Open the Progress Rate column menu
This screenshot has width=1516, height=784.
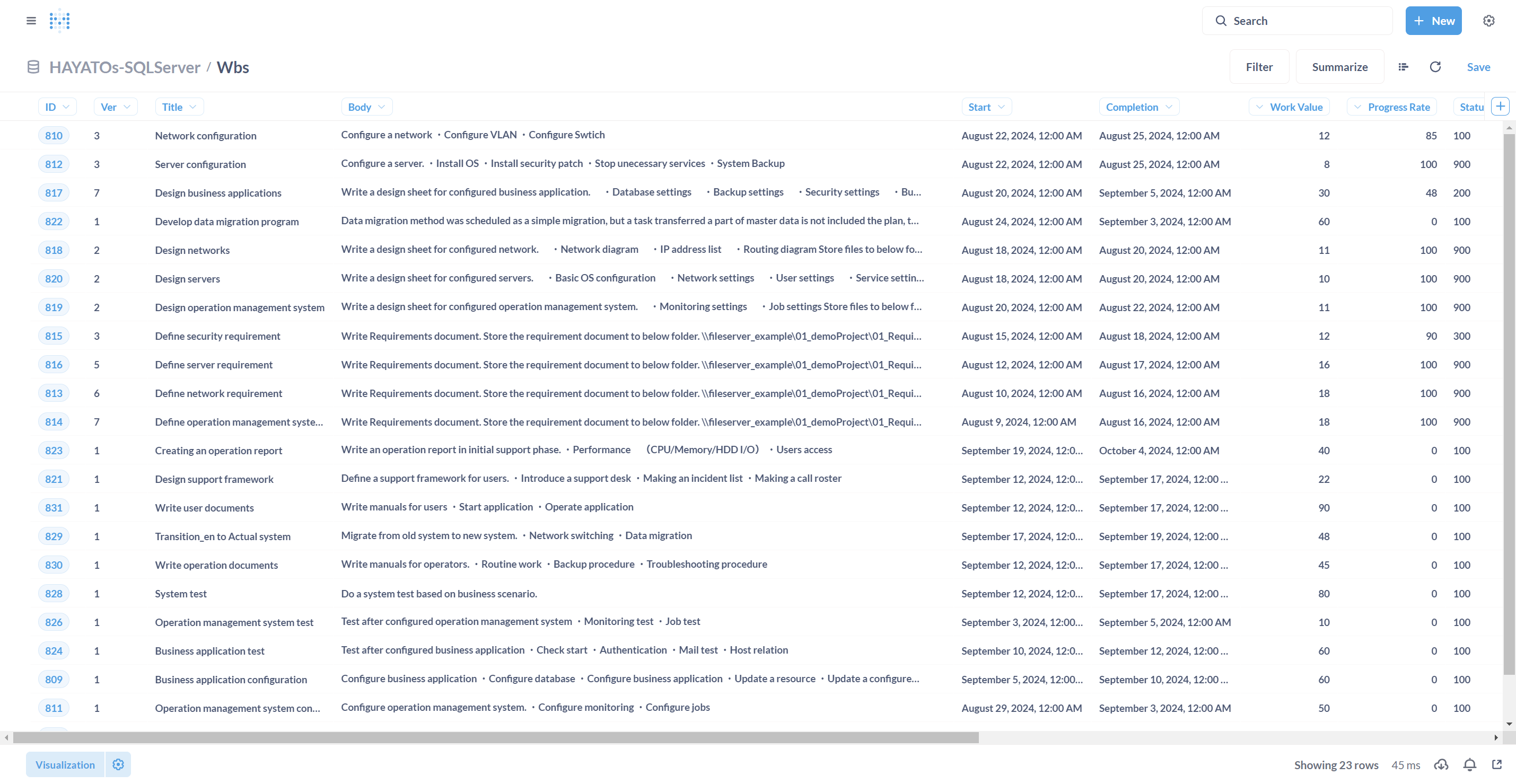click(x=1392, y=107)
